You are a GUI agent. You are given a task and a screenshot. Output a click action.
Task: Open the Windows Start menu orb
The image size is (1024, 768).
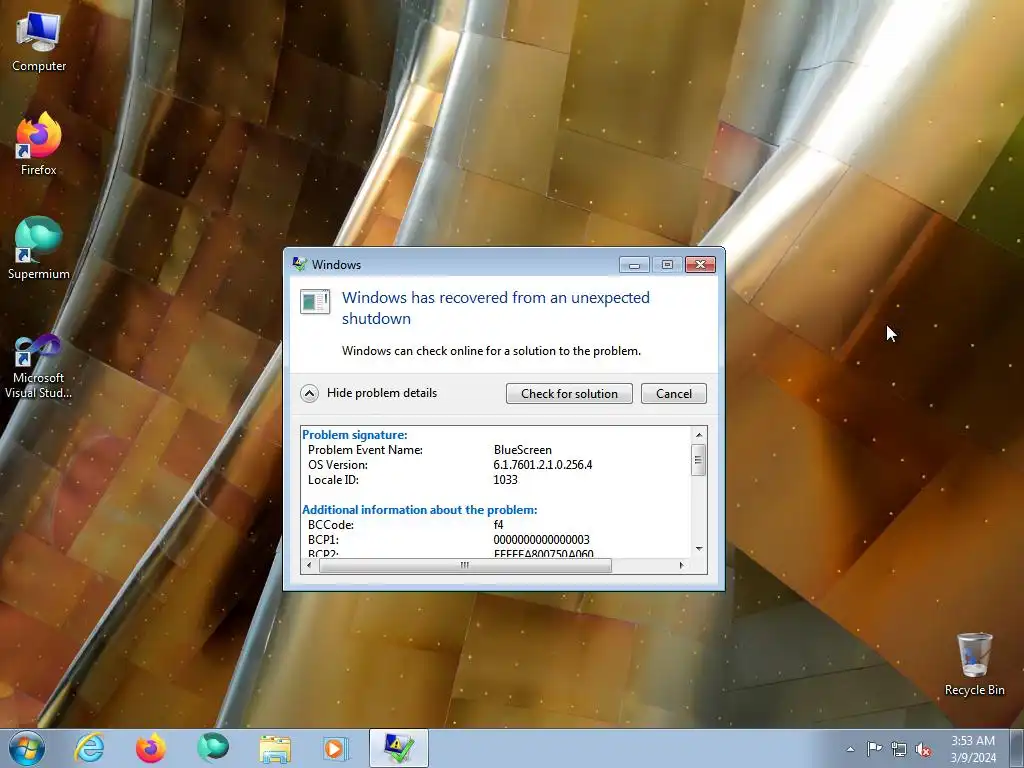27,748
